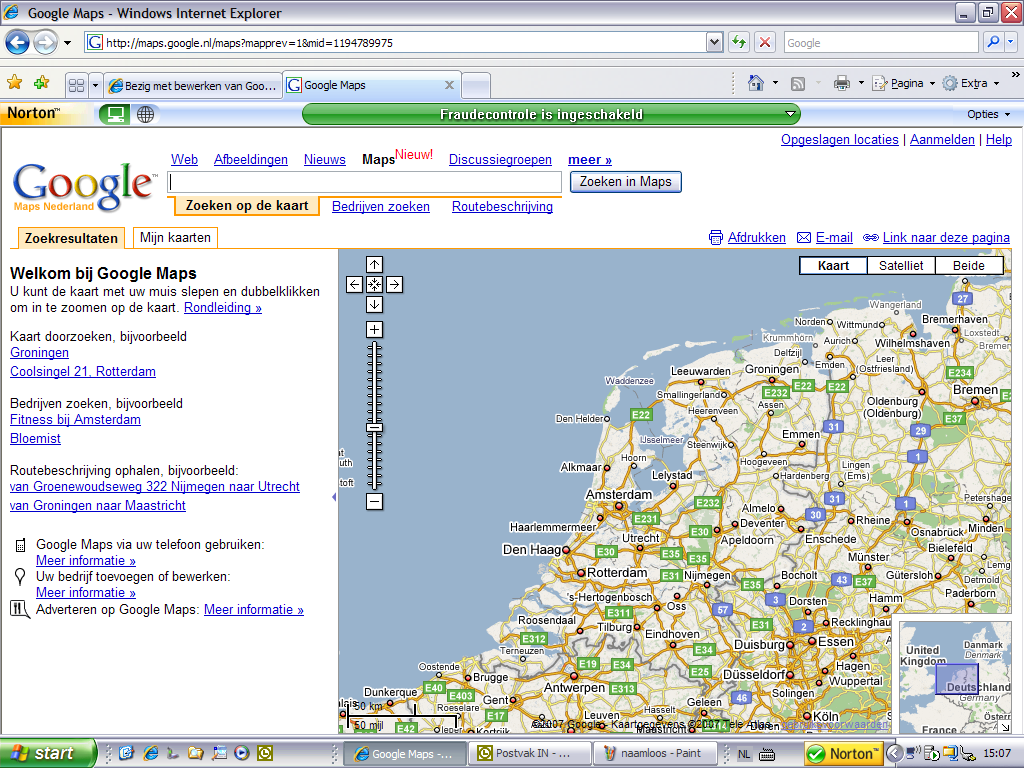This screenshot has width=1024, height=768.
Task: Switch to the 'Bezig met bewerken van Goo...' tab
Action: [193, 86]
